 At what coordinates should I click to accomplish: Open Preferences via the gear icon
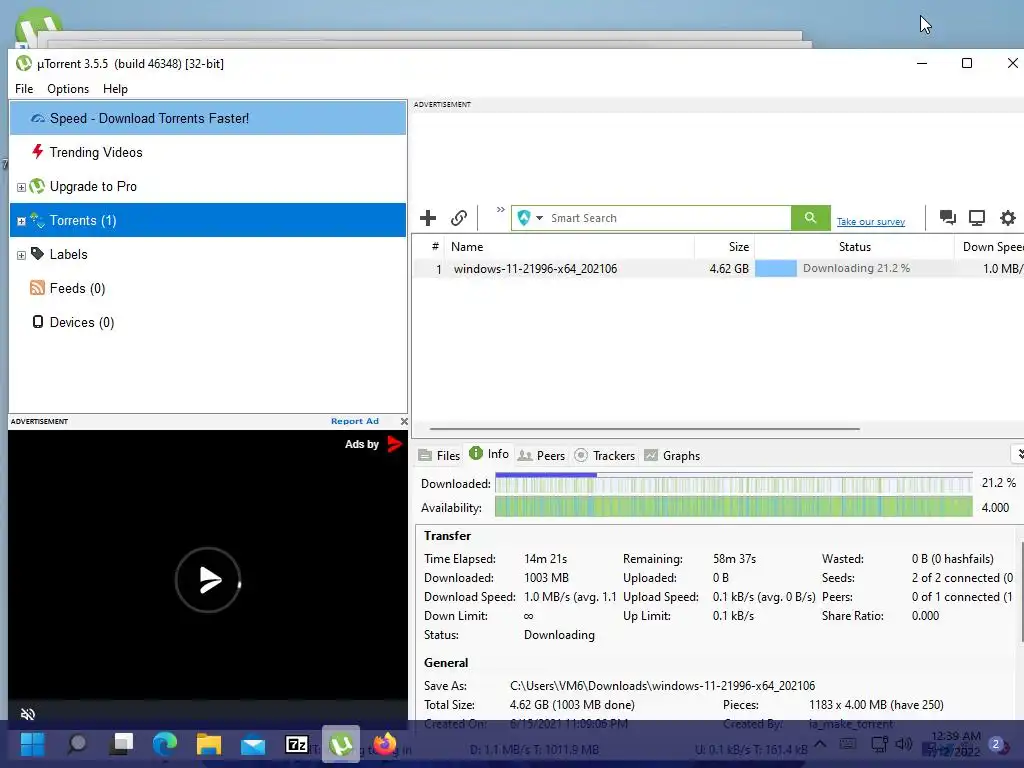tap(1008, 217)
